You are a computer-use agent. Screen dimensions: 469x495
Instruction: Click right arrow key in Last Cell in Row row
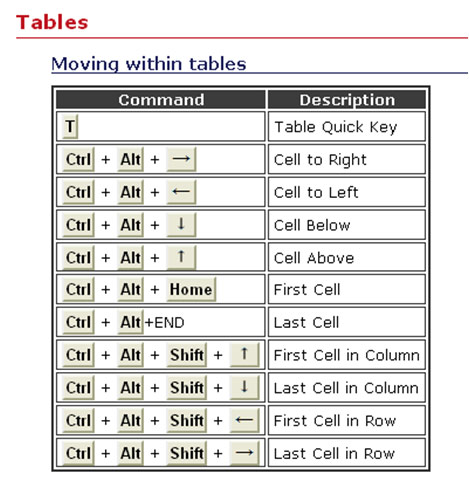coord(244,453)
